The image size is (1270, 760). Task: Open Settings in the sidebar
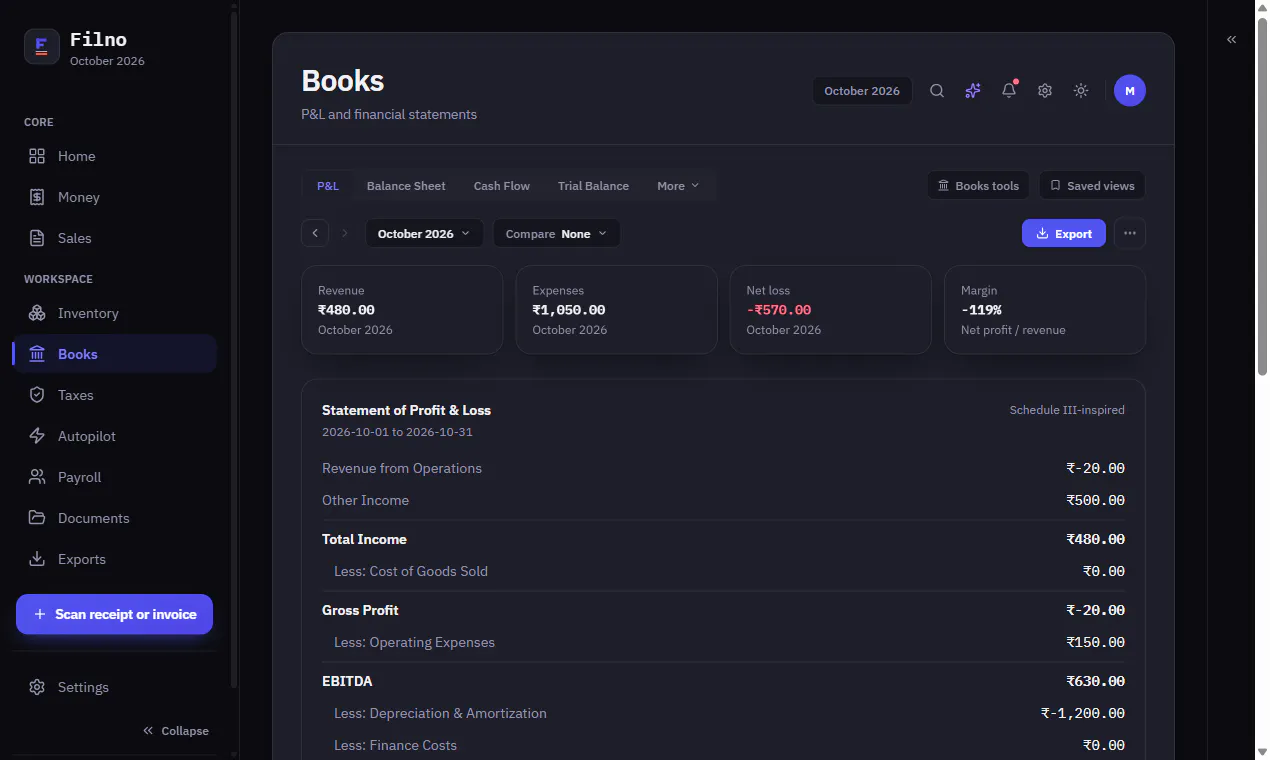tap(114, 687)
